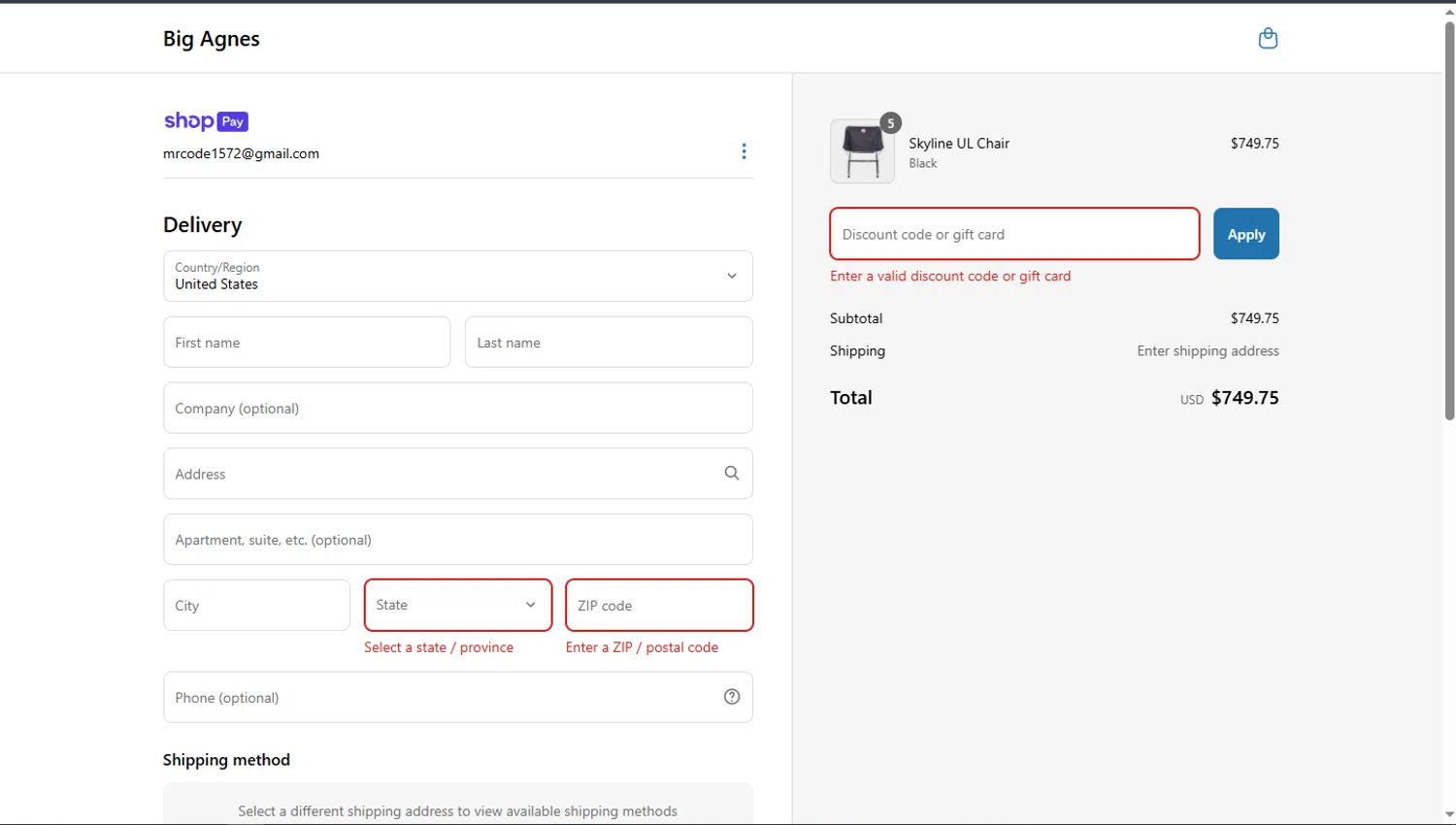Focus the Last name field
This screenshot has height=825, width=1456.
pyautogui.click(x=609, y=342)
